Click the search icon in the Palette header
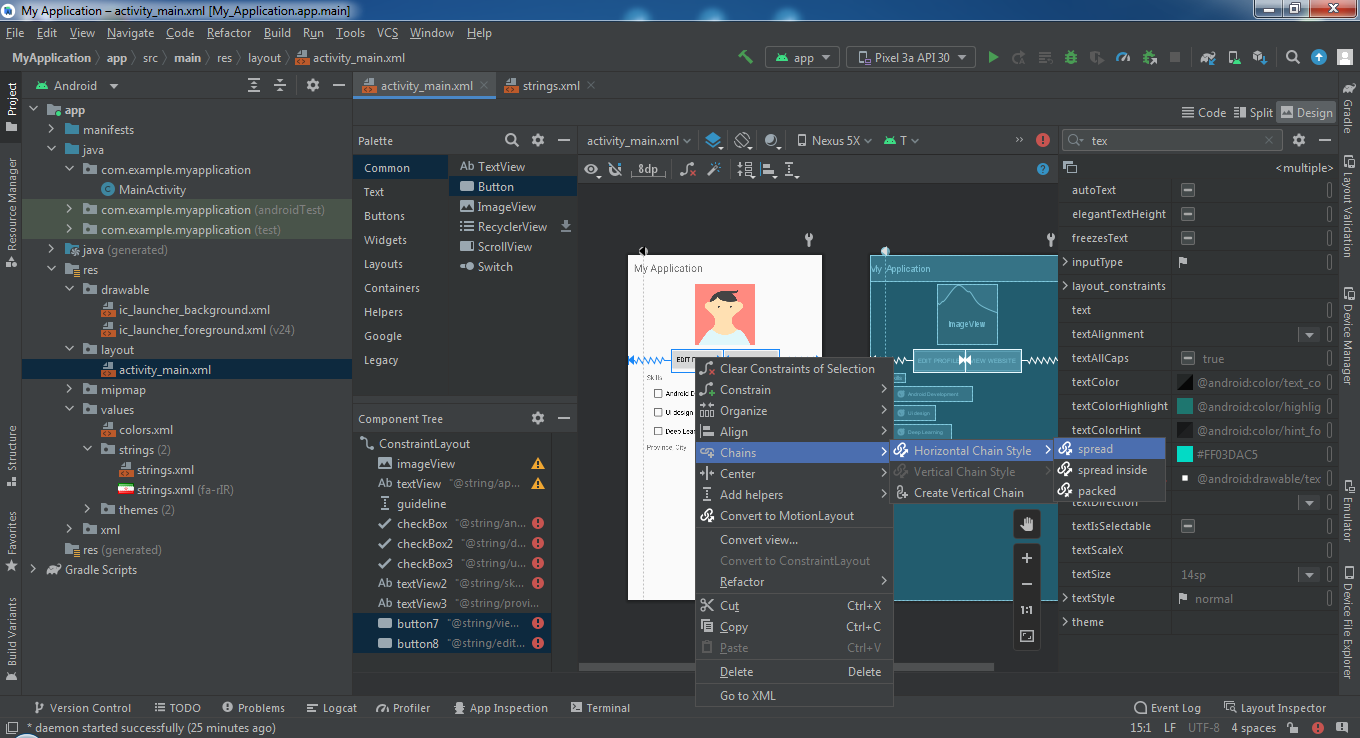Viewport: 1360px width, 738px height. [x=512, y=140]
